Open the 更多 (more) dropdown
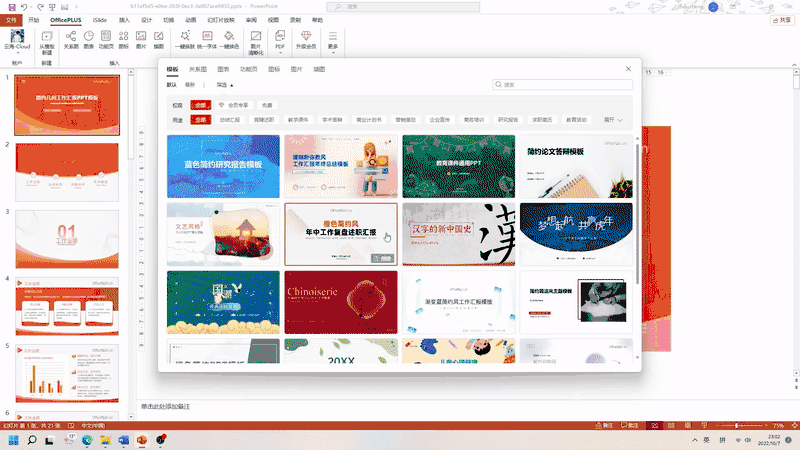The width and height of the screenshot is (800, 450). tap(333, 42)
